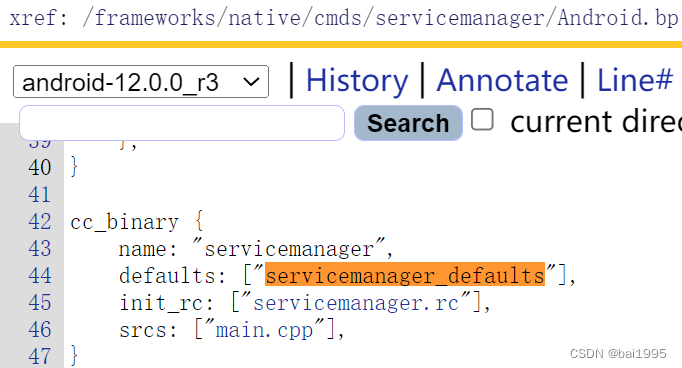
Task: Click the Search button
Action: click(x=408, y=123)
